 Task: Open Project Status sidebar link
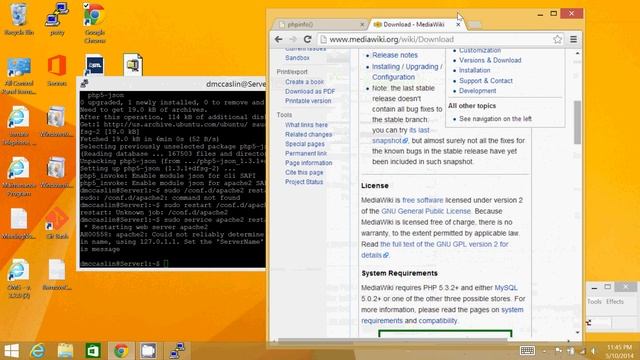click(304, 182)
